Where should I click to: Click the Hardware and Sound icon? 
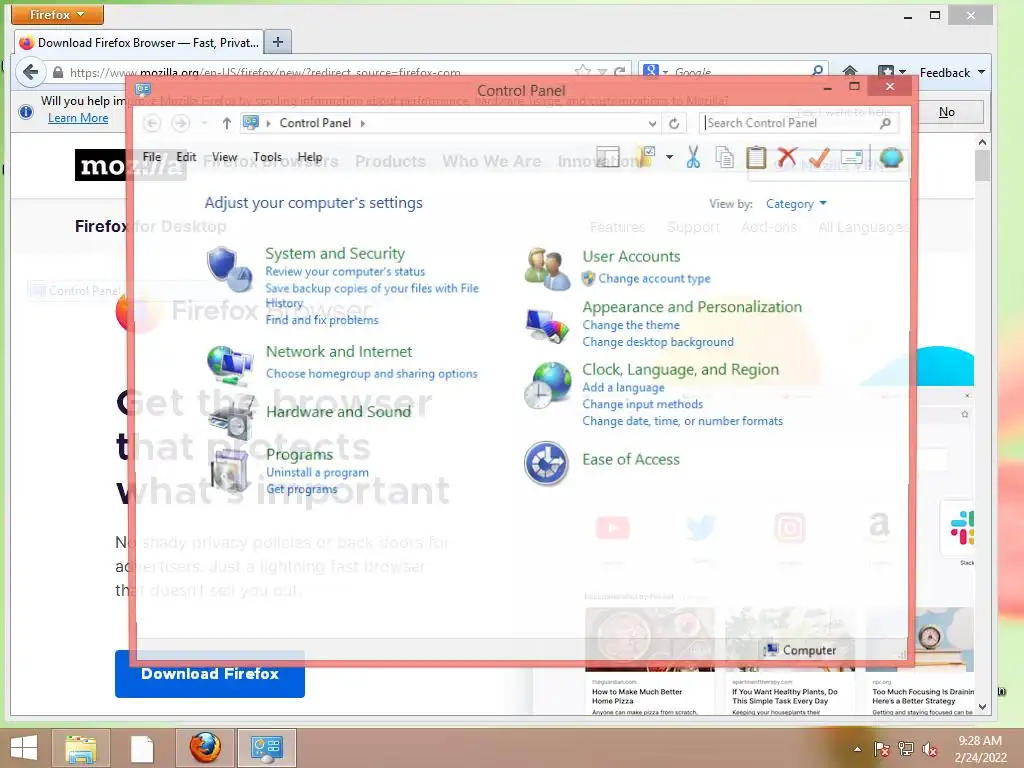(x=231, y=419)
